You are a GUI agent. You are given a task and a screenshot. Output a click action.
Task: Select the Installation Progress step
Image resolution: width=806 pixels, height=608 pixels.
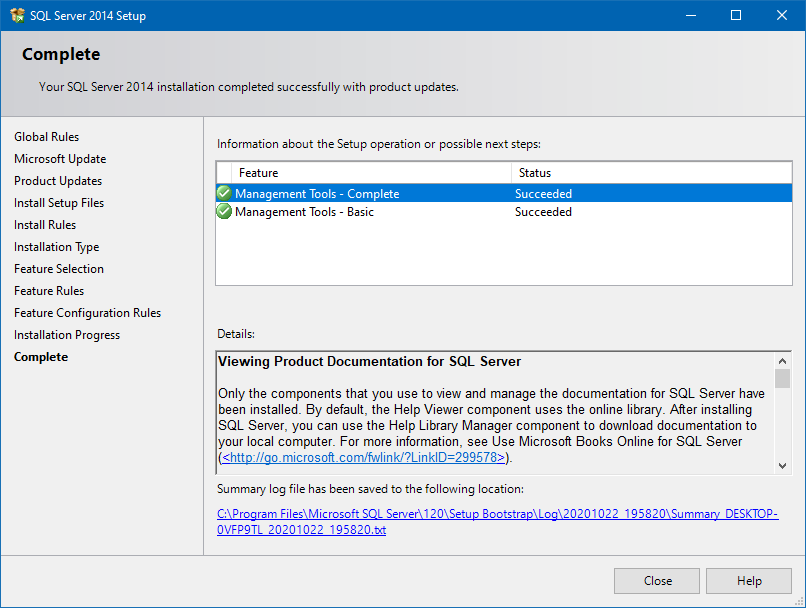coord(66,334)
